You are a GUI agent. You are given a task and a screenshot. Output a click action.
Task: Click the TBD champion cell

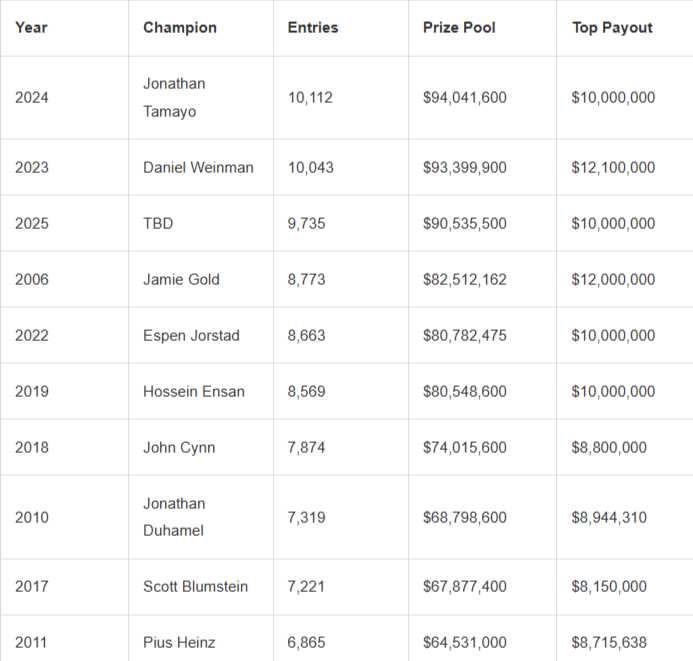[x=158, y=223]
